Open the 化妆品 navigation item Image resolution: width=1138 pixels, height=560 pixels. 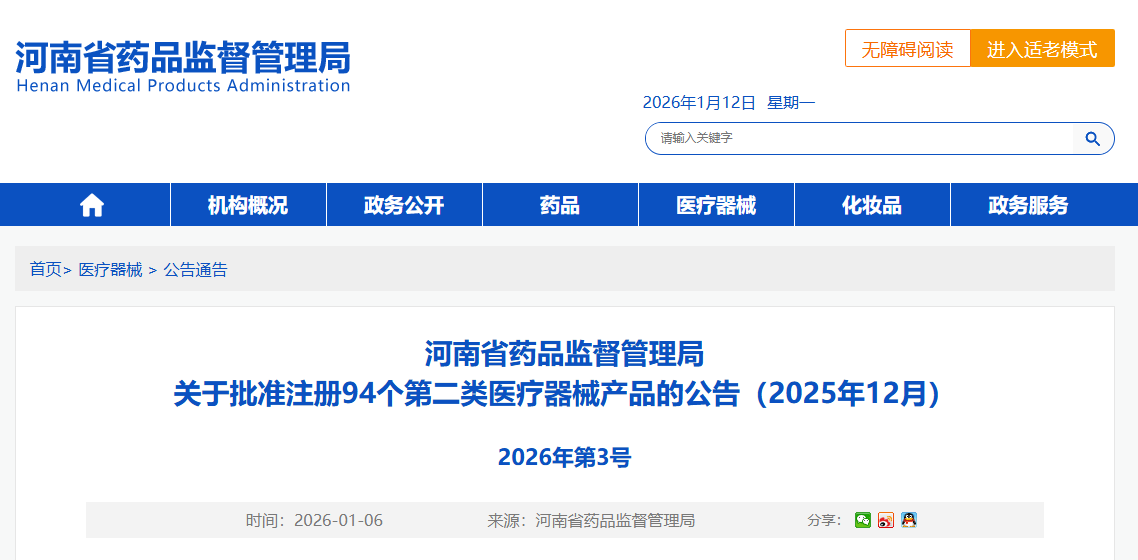(x=872, y=205)
